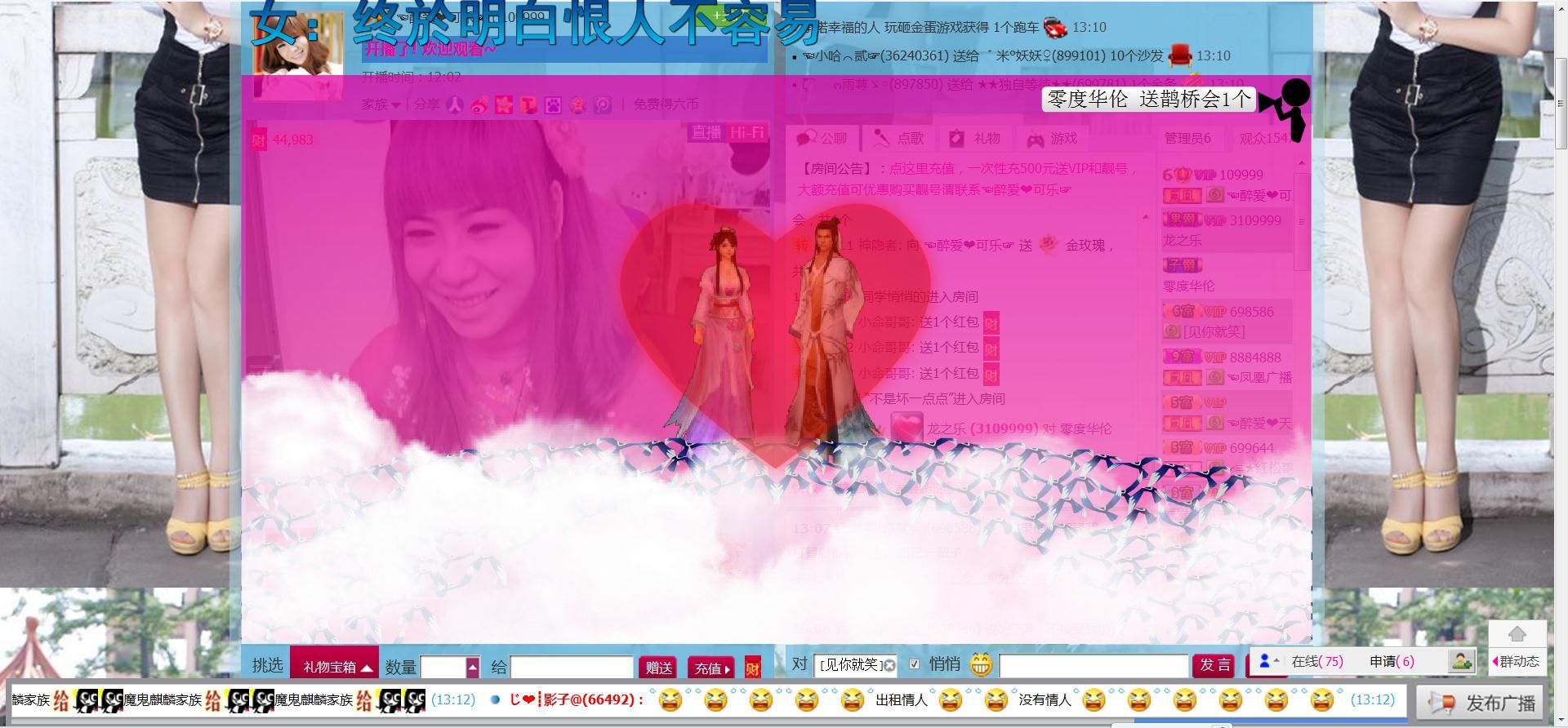Click 龙之乐 (3109999) name in chat
The image size is (1568, 728).
(982, 428)
